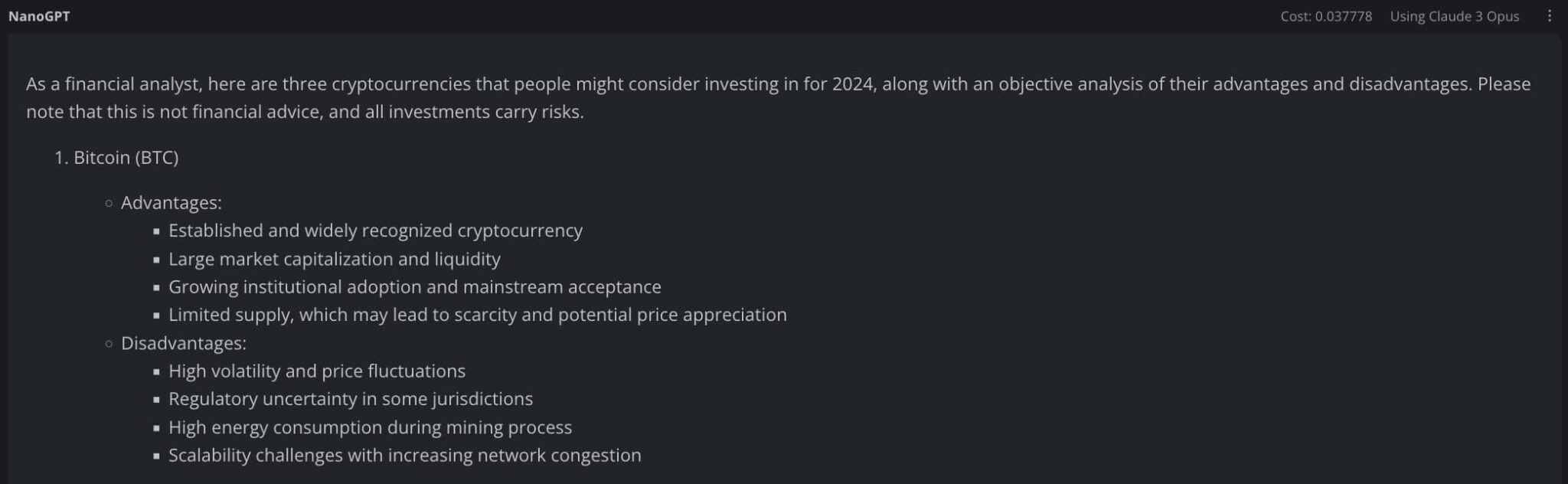The image size is (1568, 484).
Task: Click the '1. Bitcoin (BTC)' heading
Action: tap(125, 158)
